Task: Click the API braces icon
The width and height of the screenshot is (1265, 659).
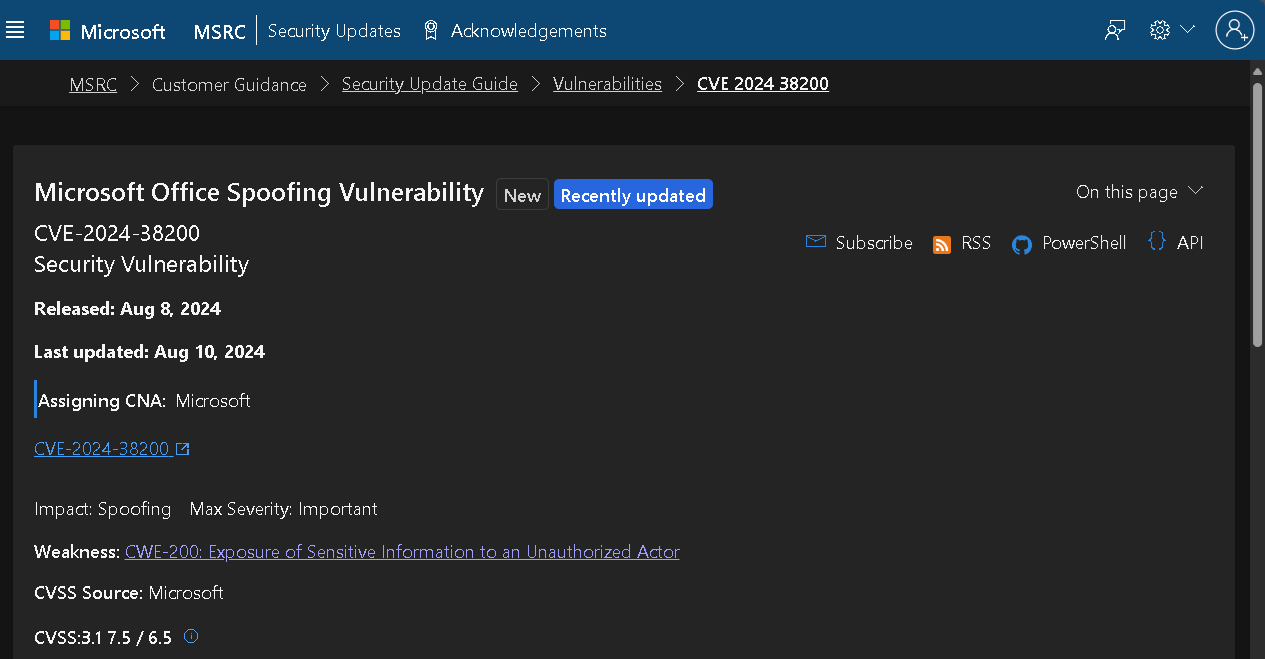Action: pos(1157,242)
